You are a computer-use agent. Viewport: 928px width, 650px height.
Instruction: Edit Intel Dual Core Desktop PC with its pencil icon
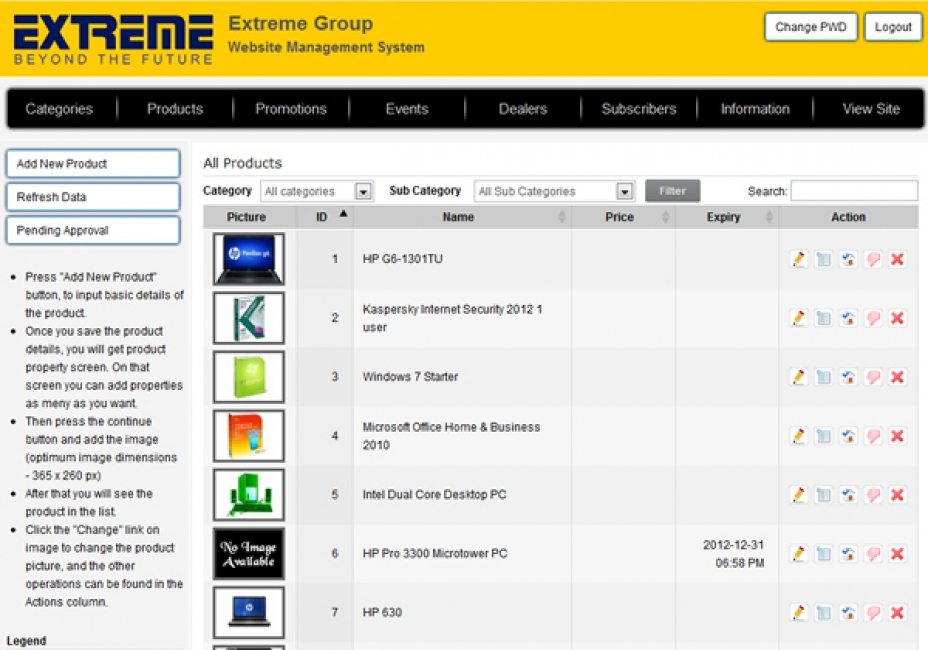coord(799,494)
